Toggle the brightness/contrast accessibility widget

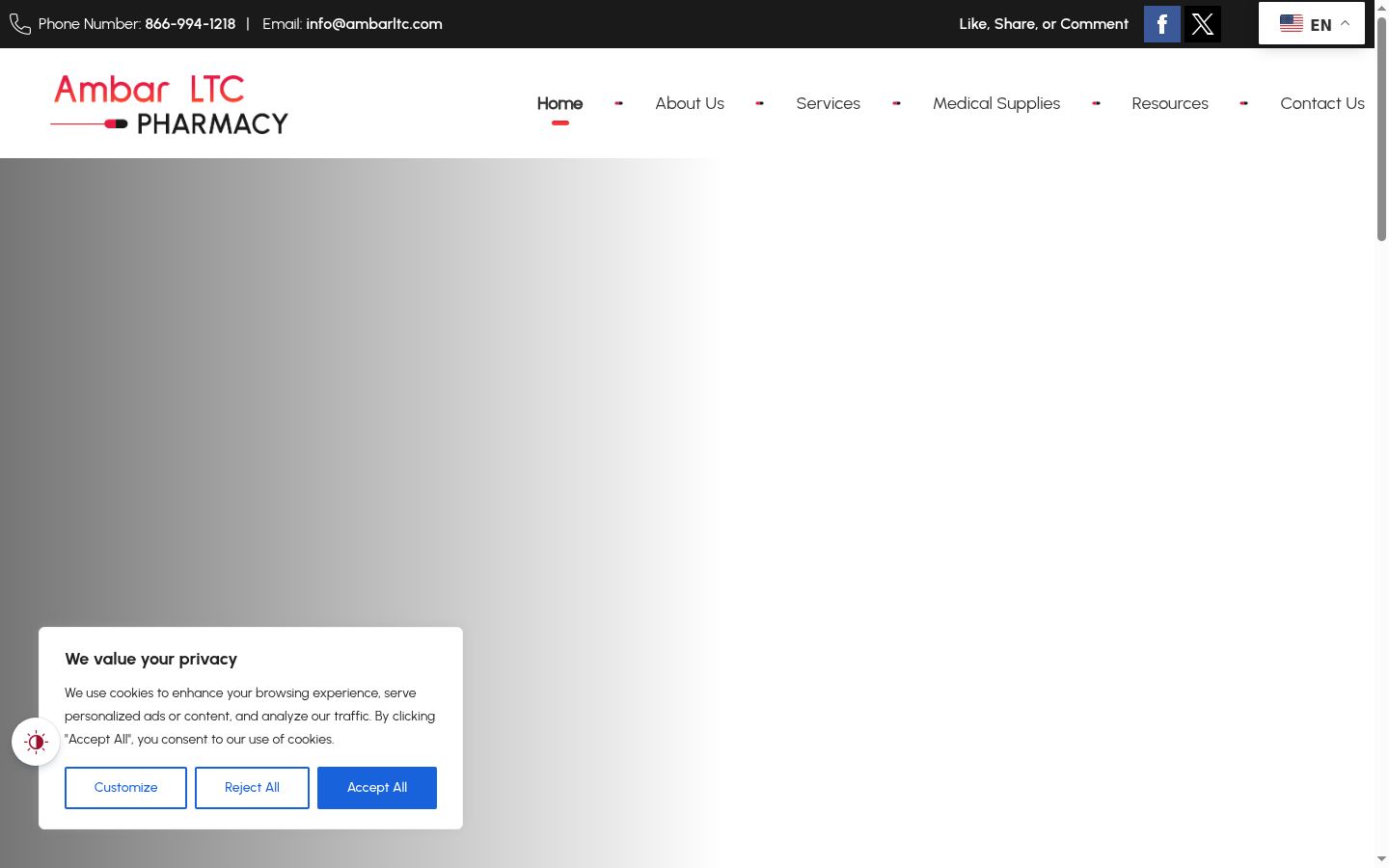[36, 742]
